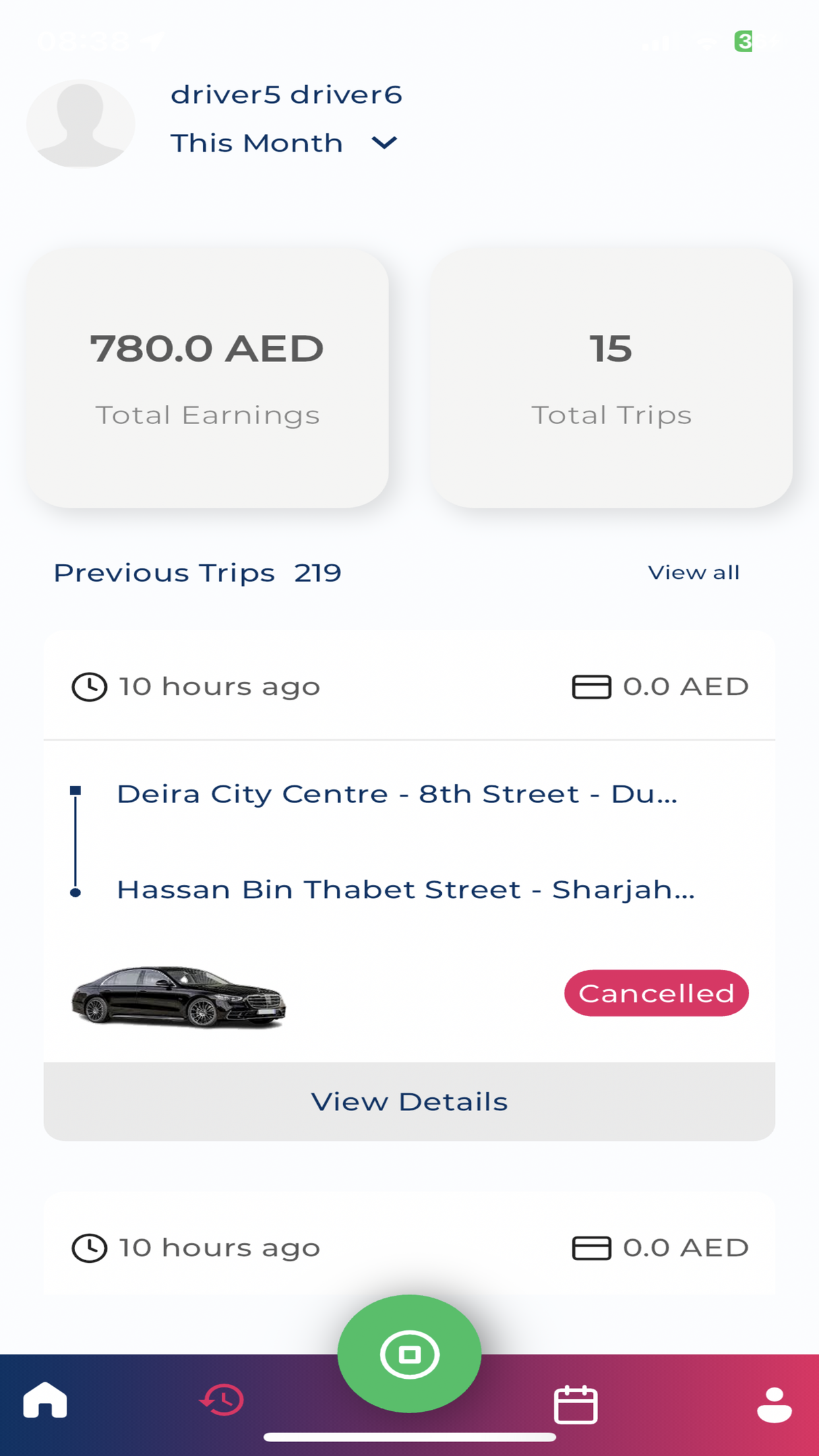Tap the black sedan car image
This screenshot has height=1456, width=819.
tap(179, 996)
